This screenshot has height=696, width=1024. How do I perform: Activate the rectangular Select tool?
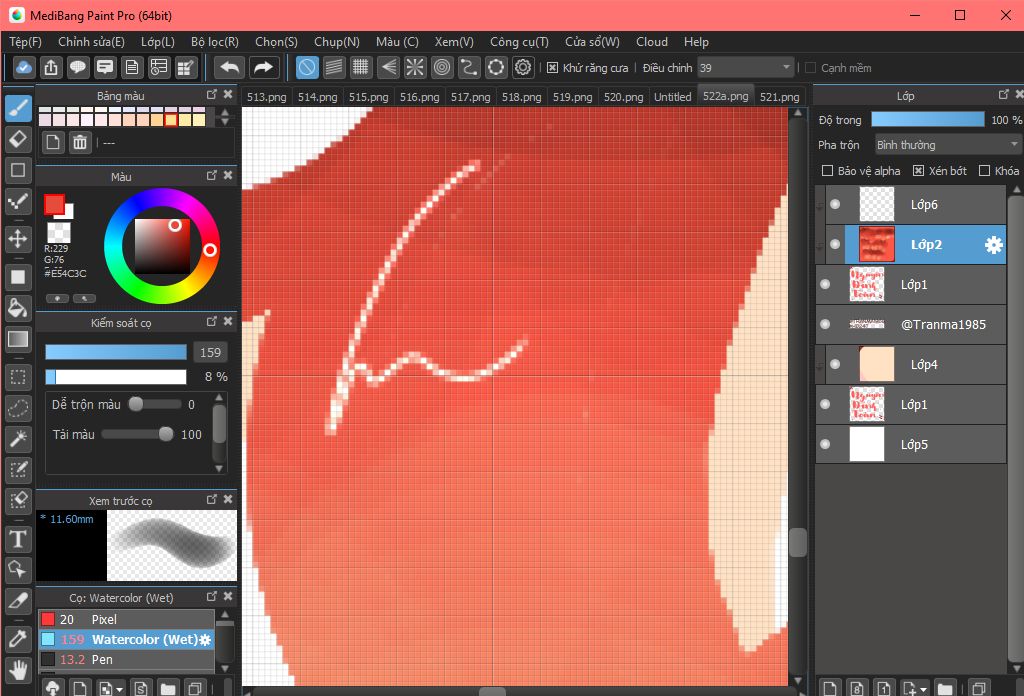tap(18, 377)
